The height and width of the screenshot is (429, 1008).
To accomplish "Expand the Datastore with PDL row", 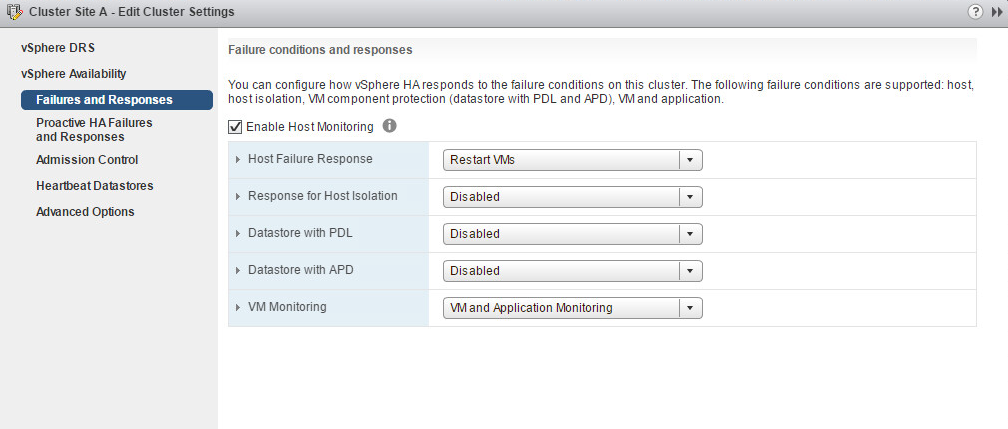I will pyautogui.click(x=238, y=234).
